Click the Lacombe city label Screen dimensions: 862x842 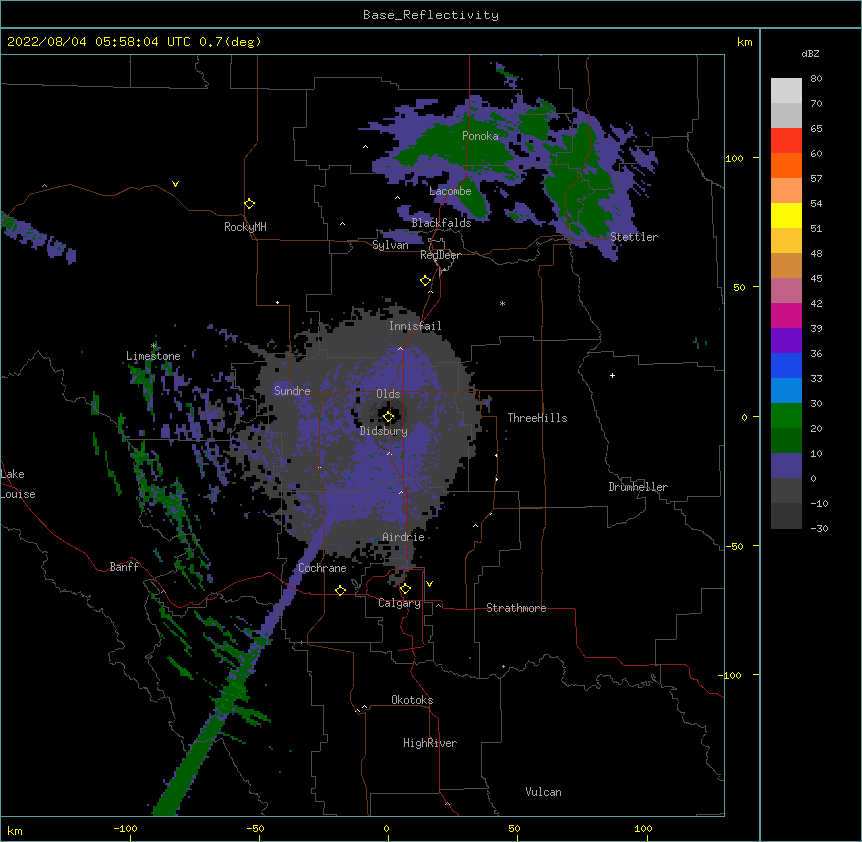point(450,191)
